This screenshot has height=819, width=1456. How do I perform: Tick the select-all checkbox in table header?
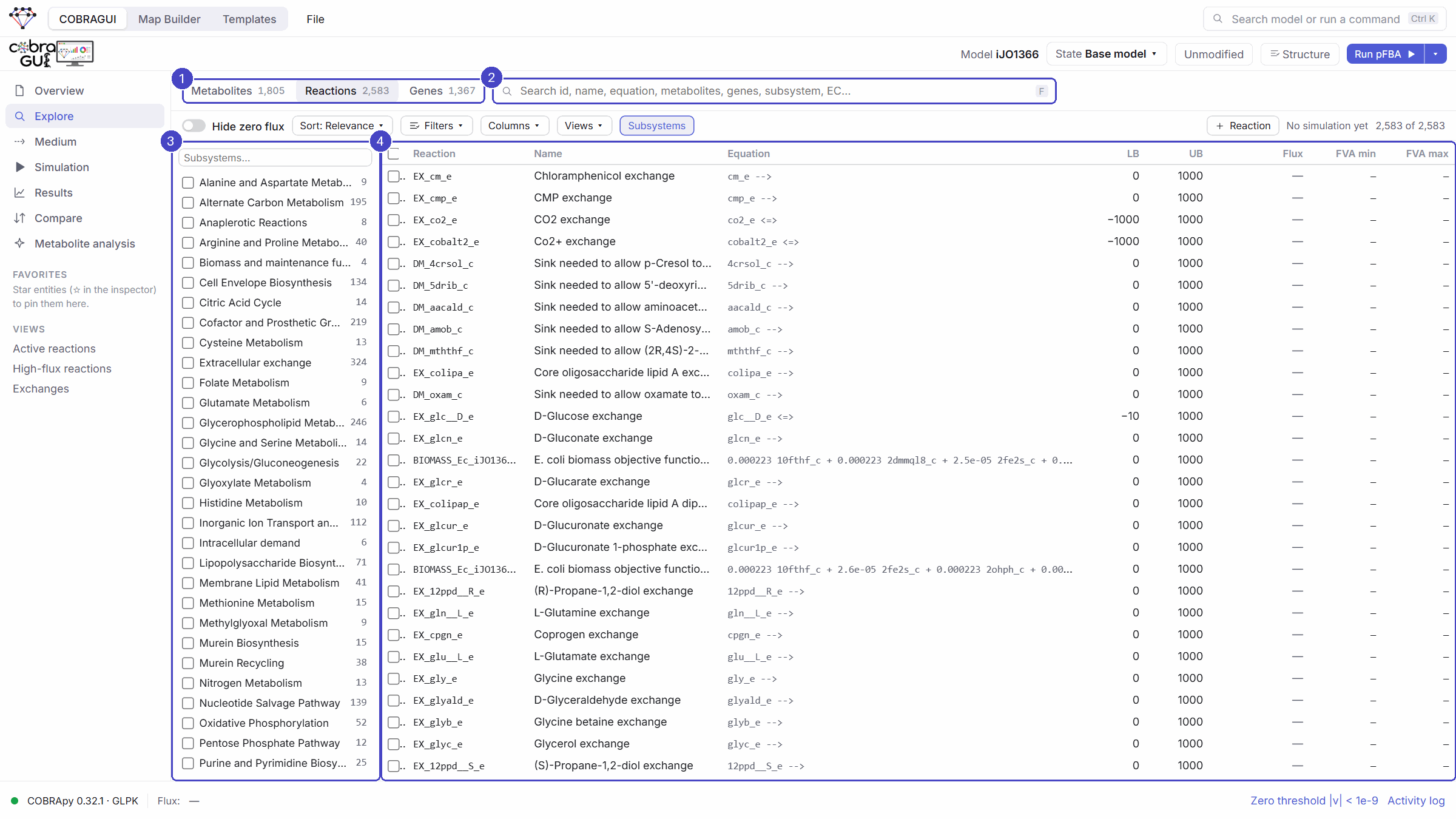click(x=394, y=153)
